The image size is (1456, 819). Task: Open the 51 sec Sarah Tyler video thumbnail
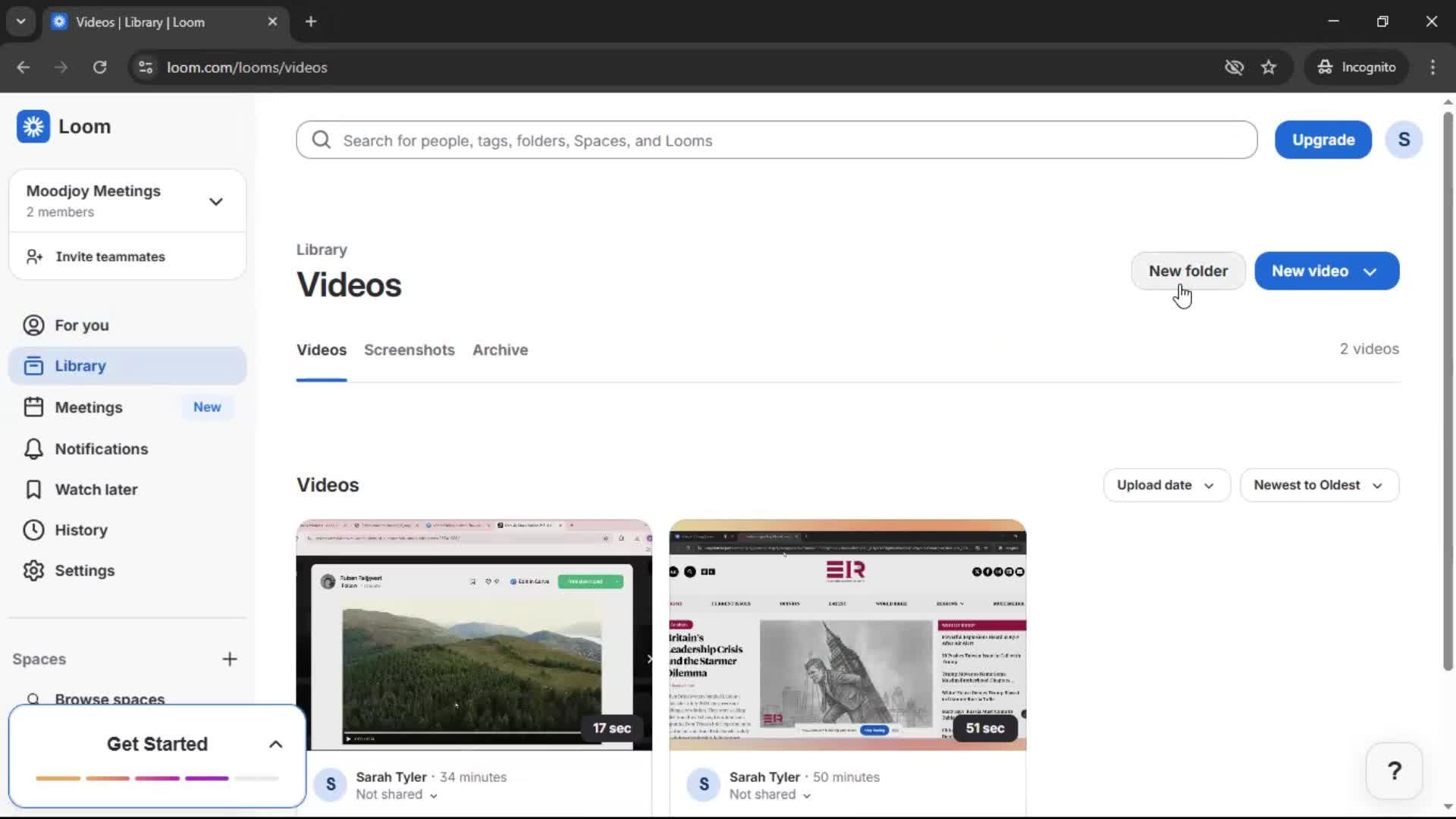click(846, 637)
